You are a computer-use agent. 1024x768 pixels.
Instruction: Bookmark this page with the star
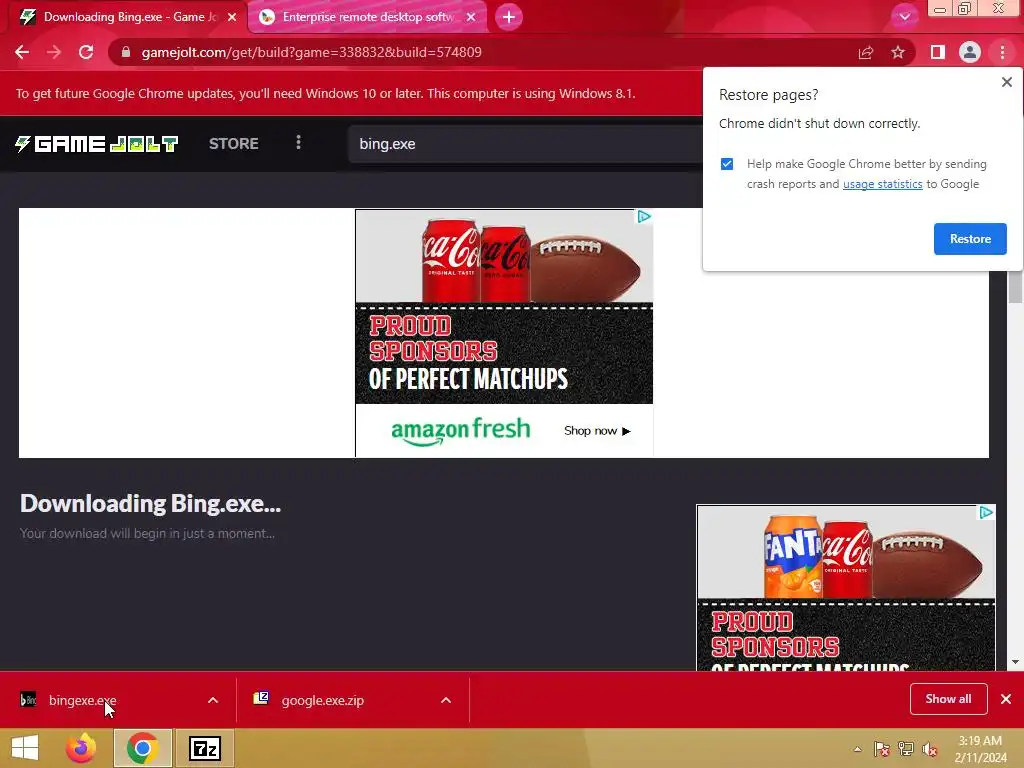point(898,52)
